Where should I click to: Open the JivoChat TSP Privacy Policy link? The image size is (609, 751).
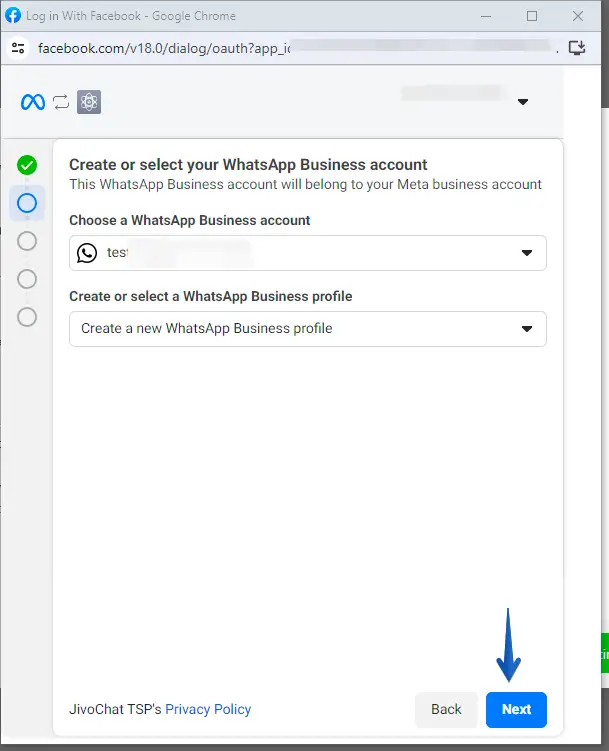click(x=208, y=709)
